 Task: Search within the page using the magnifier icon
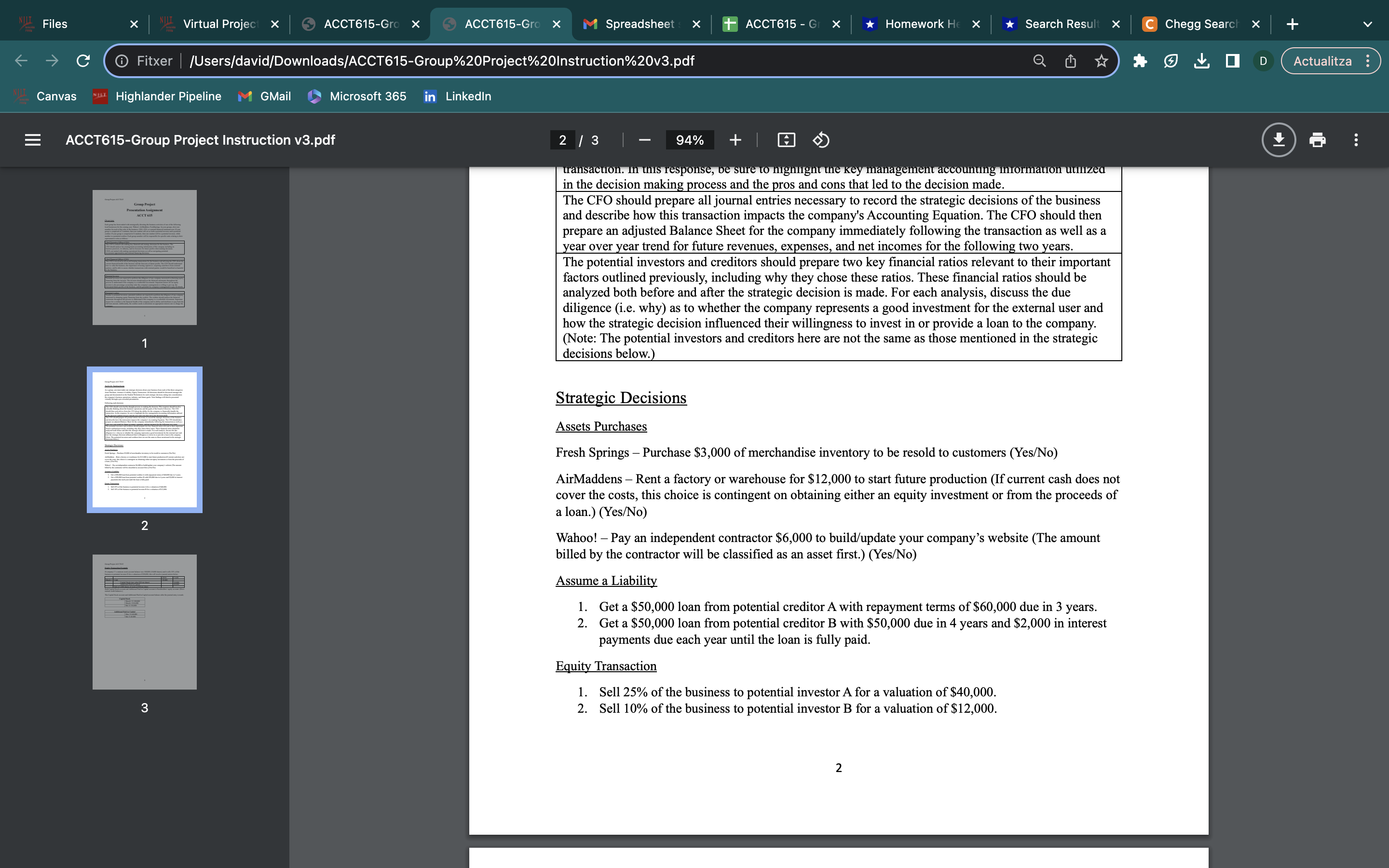[x=1039, y=60]
